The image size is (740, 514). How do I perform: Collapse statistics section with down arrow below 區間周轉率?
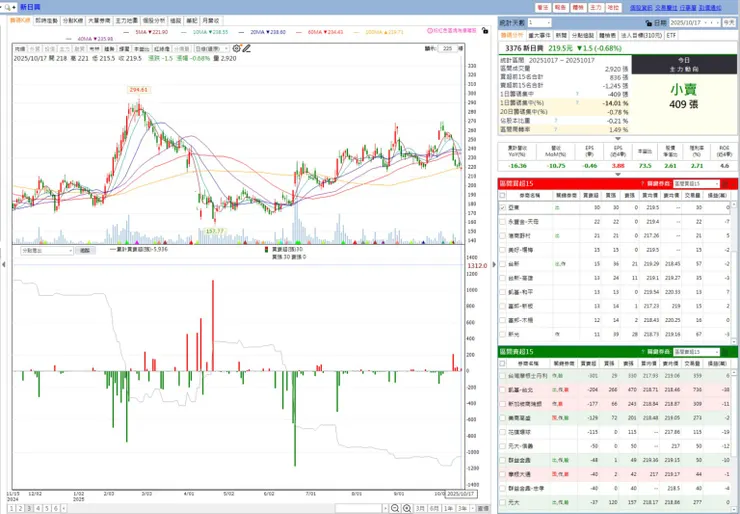coord(617,138)
